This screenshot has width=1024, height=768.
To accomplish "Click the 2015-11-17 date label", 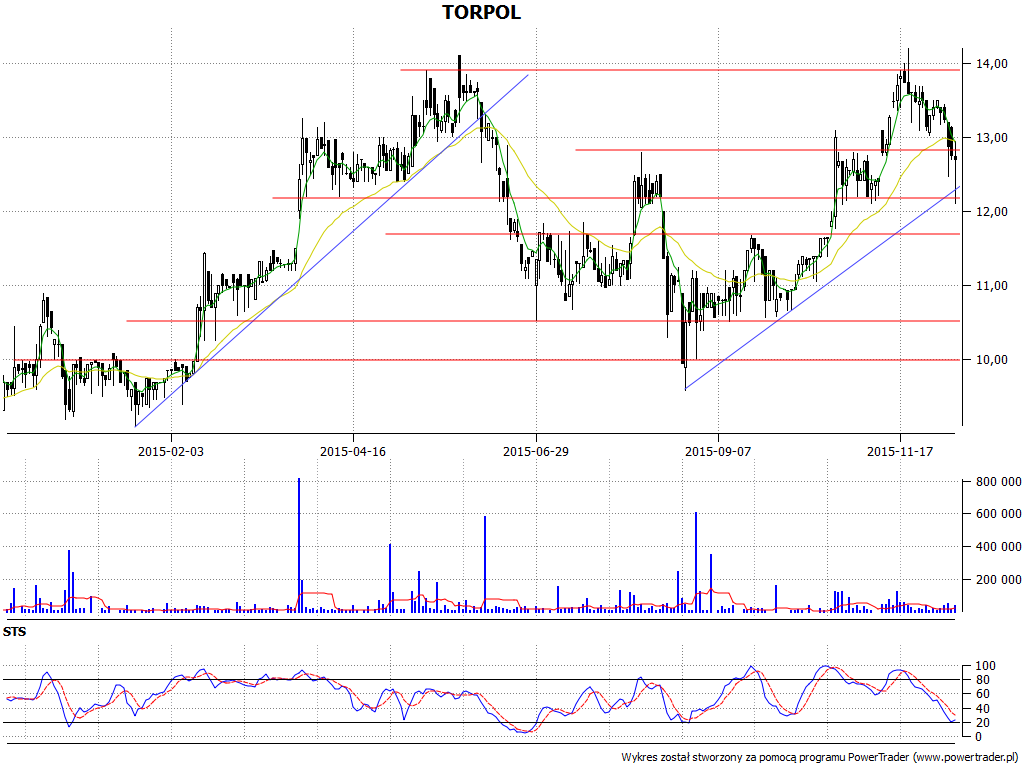I will [900, 451].
